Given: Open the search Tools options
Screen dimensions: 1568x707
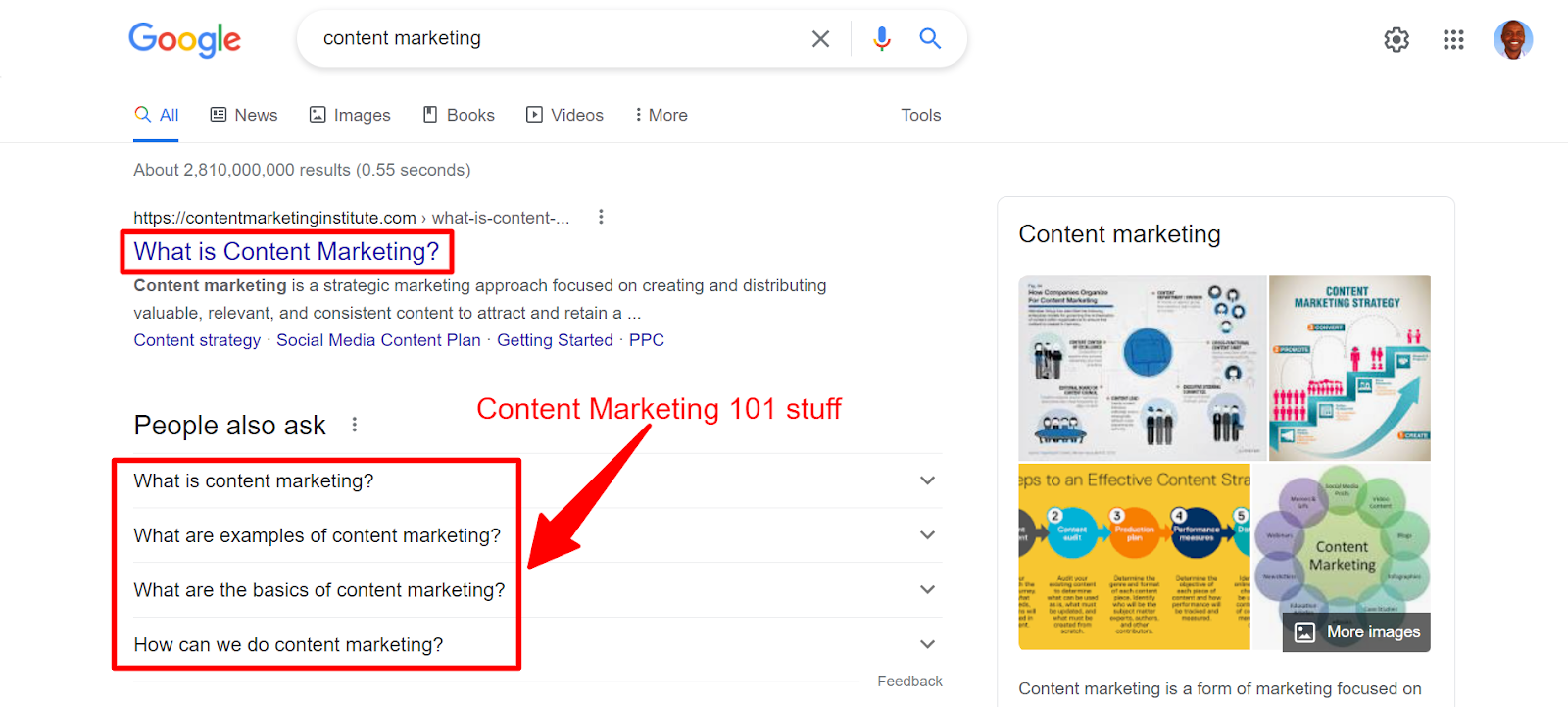Looking at the screenshot, I should [x=921, y=115].
